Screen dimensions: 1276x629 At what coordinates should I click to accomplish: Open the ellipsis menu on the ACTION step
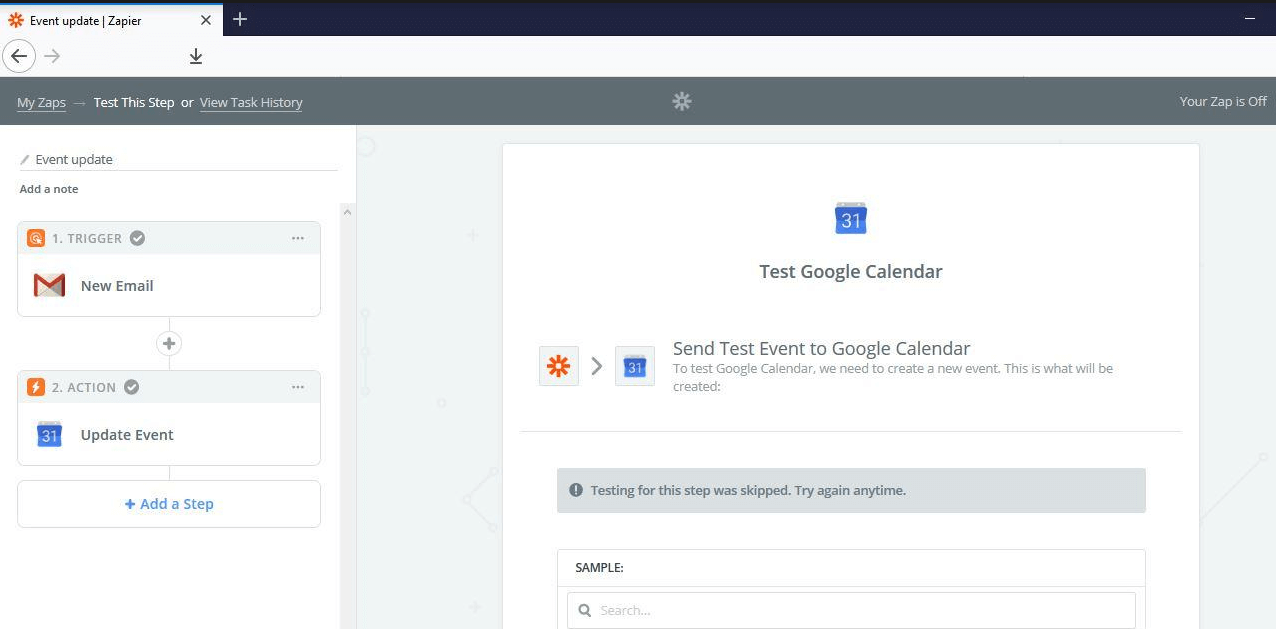click(298, 387)
